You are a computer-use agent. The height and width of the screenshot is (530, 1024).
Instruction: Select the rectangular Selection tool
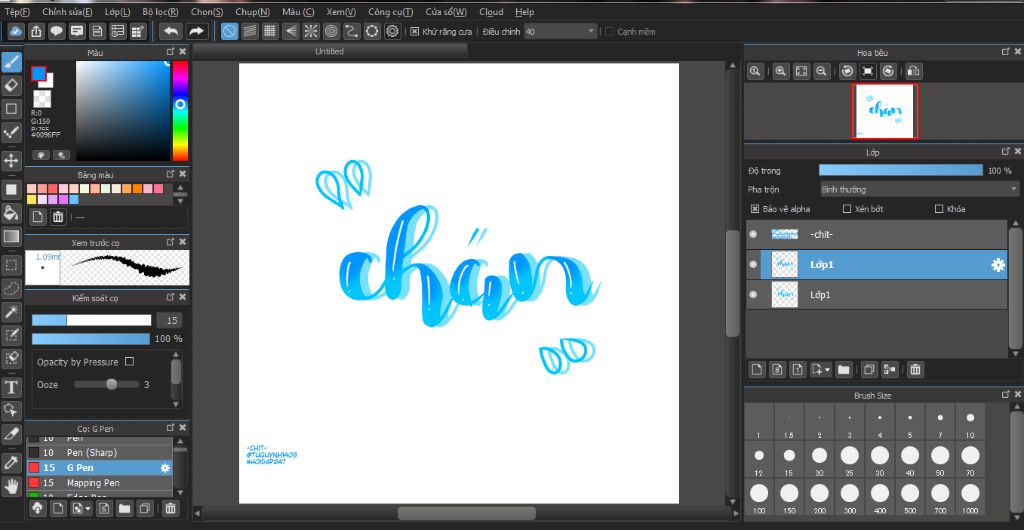click(x=11, y=264)
